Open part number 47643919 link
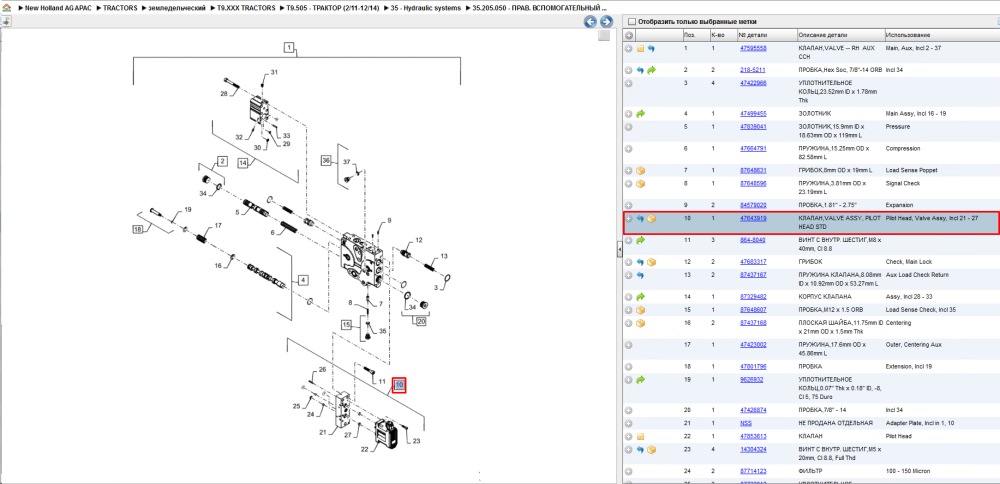This screenshot has height=484, width=1000. [753, 219]
